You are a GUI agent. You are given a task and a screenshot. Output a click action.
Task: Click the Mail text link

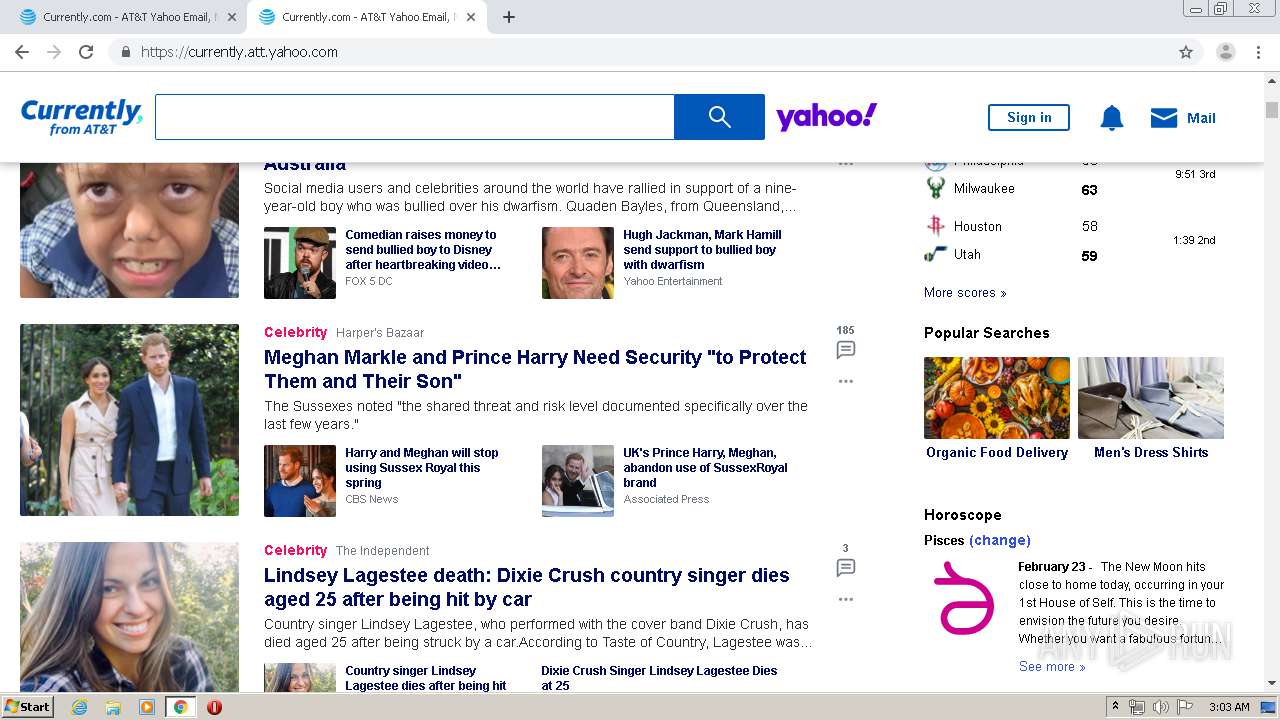click(1201, 118)
